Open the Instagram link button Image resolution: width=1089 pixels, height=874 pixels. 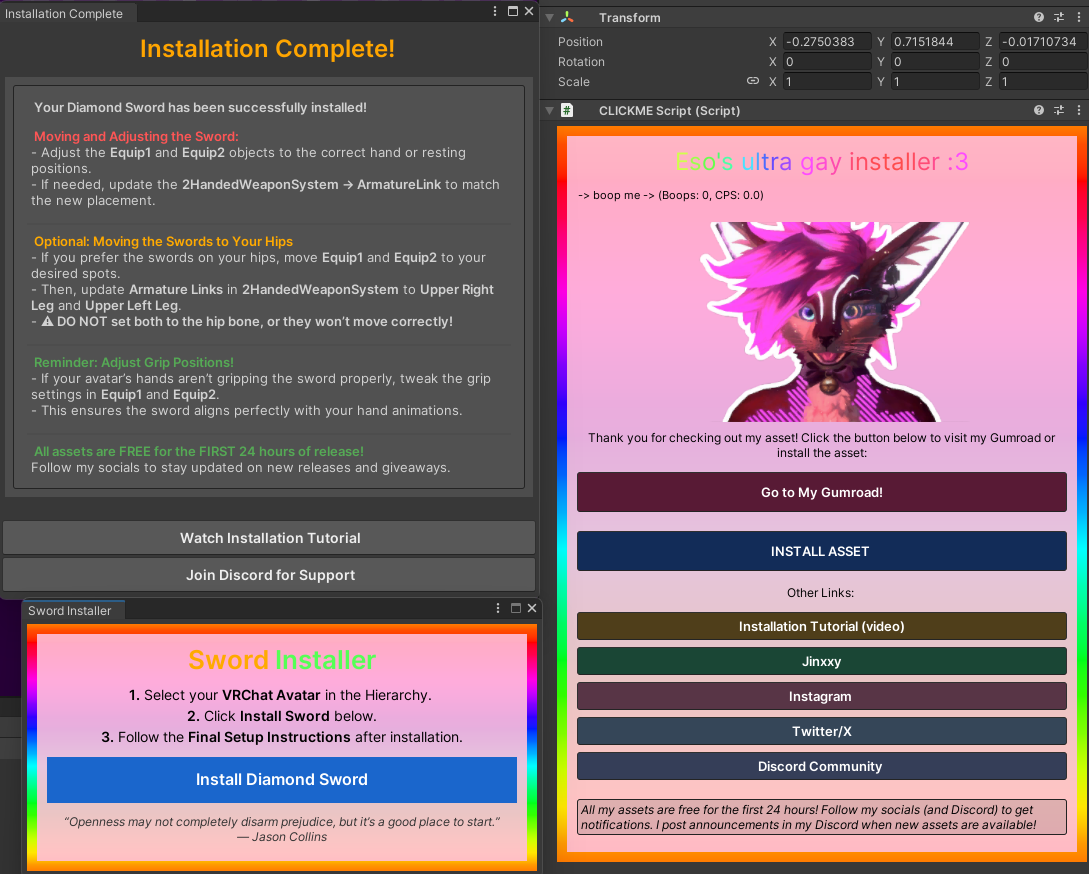822,696
